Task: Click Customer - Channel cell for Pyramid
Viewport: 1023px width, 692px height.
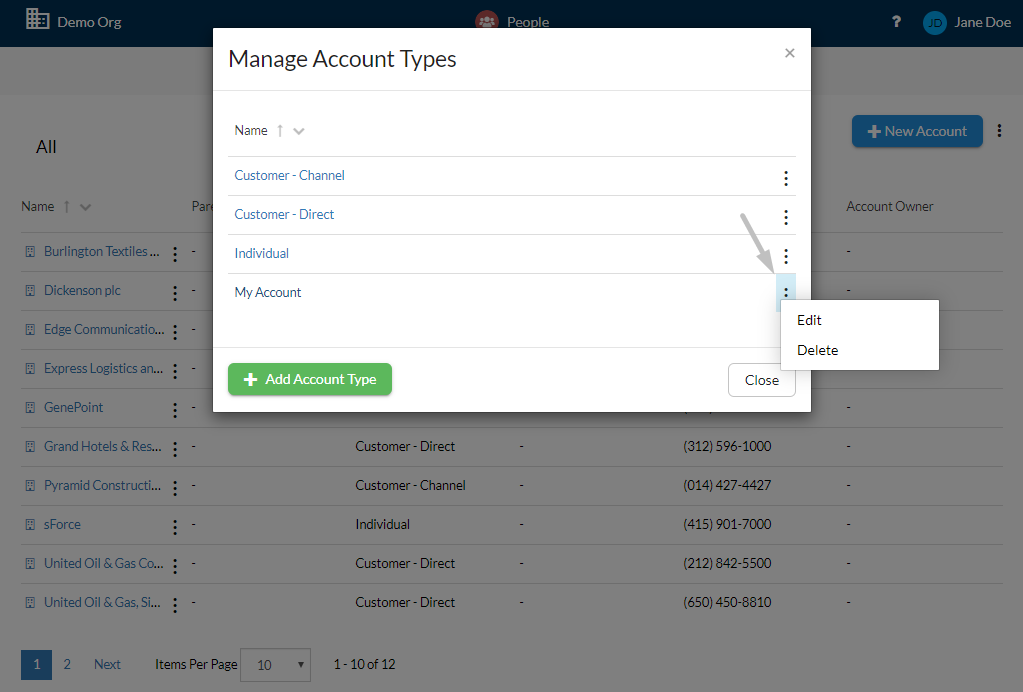Action: click(410, 486)
